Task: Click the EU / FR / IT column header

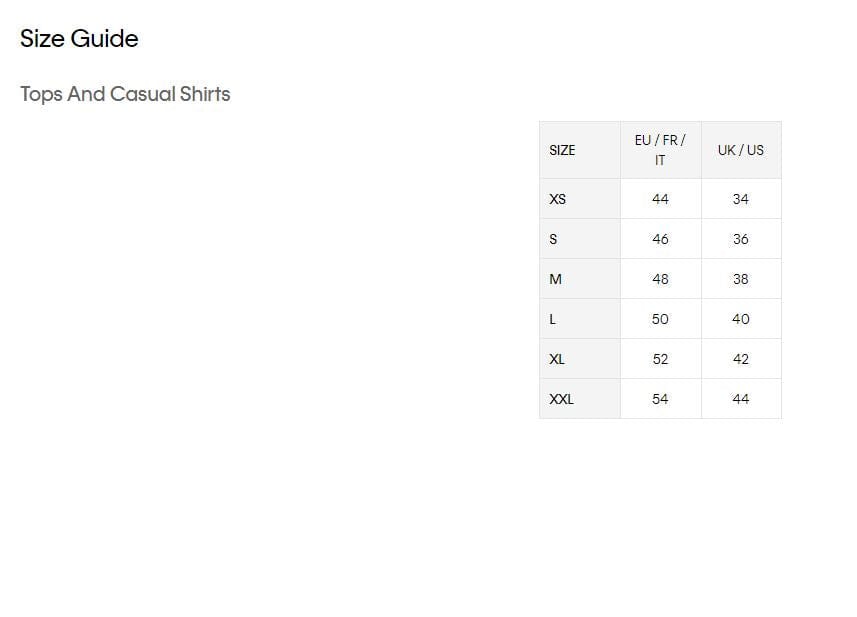Action: pyautogui.click(x=660, y=150)
